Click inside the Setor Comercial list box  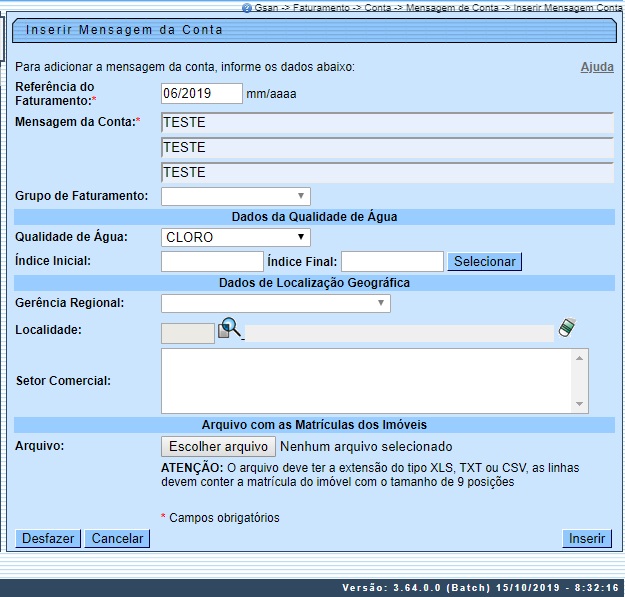366,380
